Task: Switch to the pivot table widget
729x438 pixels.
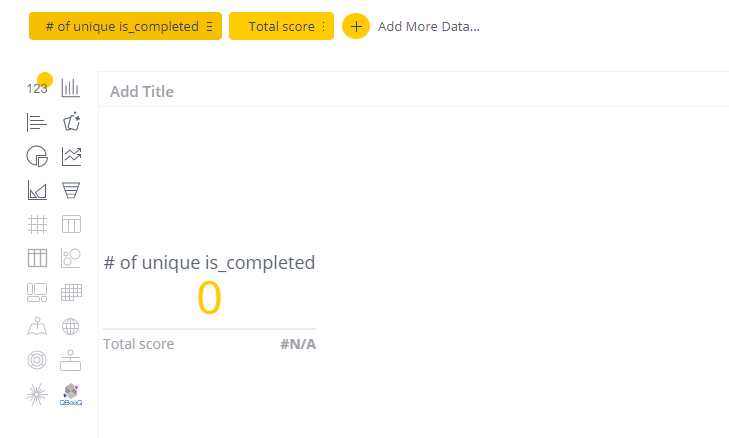Action: tap(37, 258)
